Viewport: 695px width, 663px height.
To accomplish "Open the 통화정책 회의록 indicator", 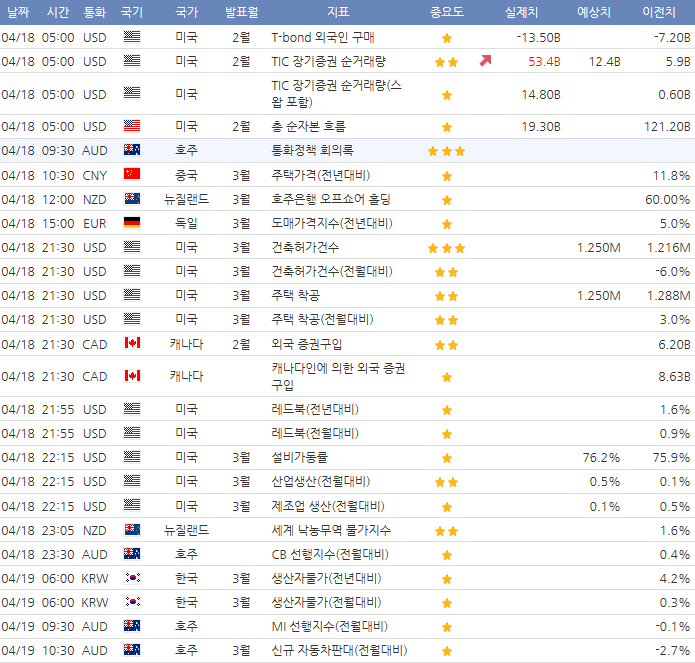I will (312, 151).
